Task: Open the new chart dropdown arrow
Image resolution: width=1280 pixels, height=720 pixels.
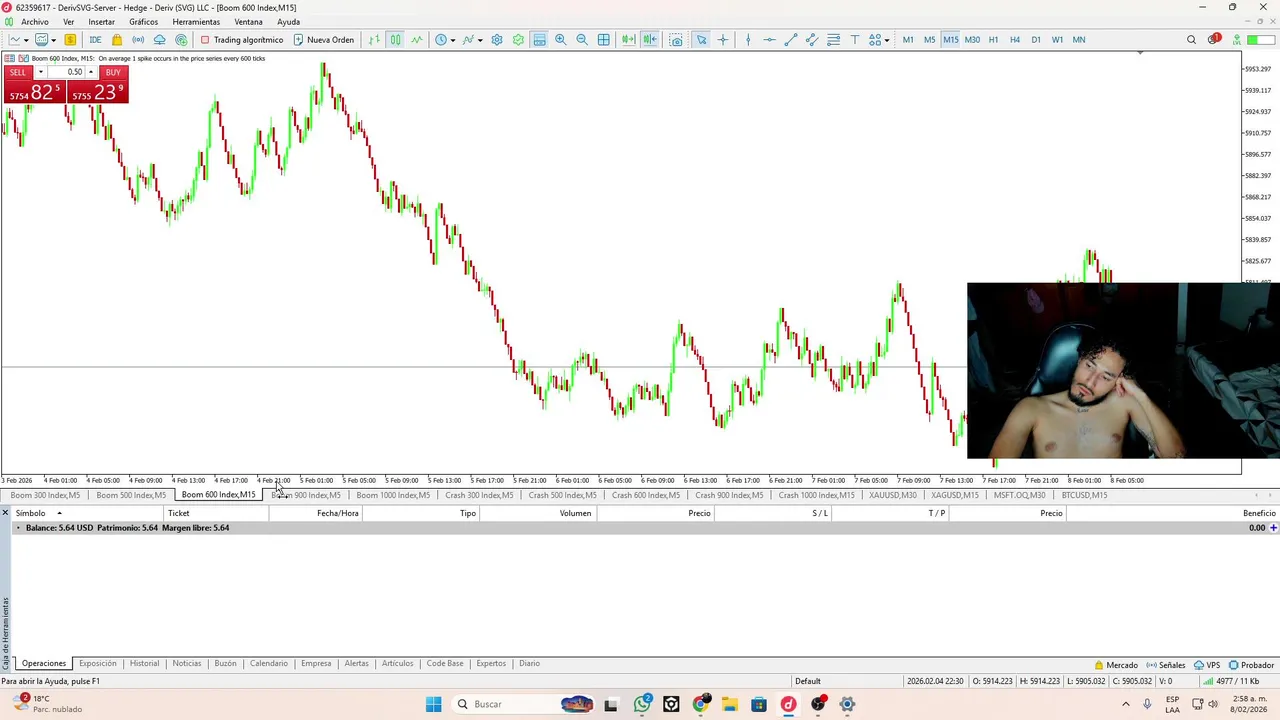Action: coord(26,41)
